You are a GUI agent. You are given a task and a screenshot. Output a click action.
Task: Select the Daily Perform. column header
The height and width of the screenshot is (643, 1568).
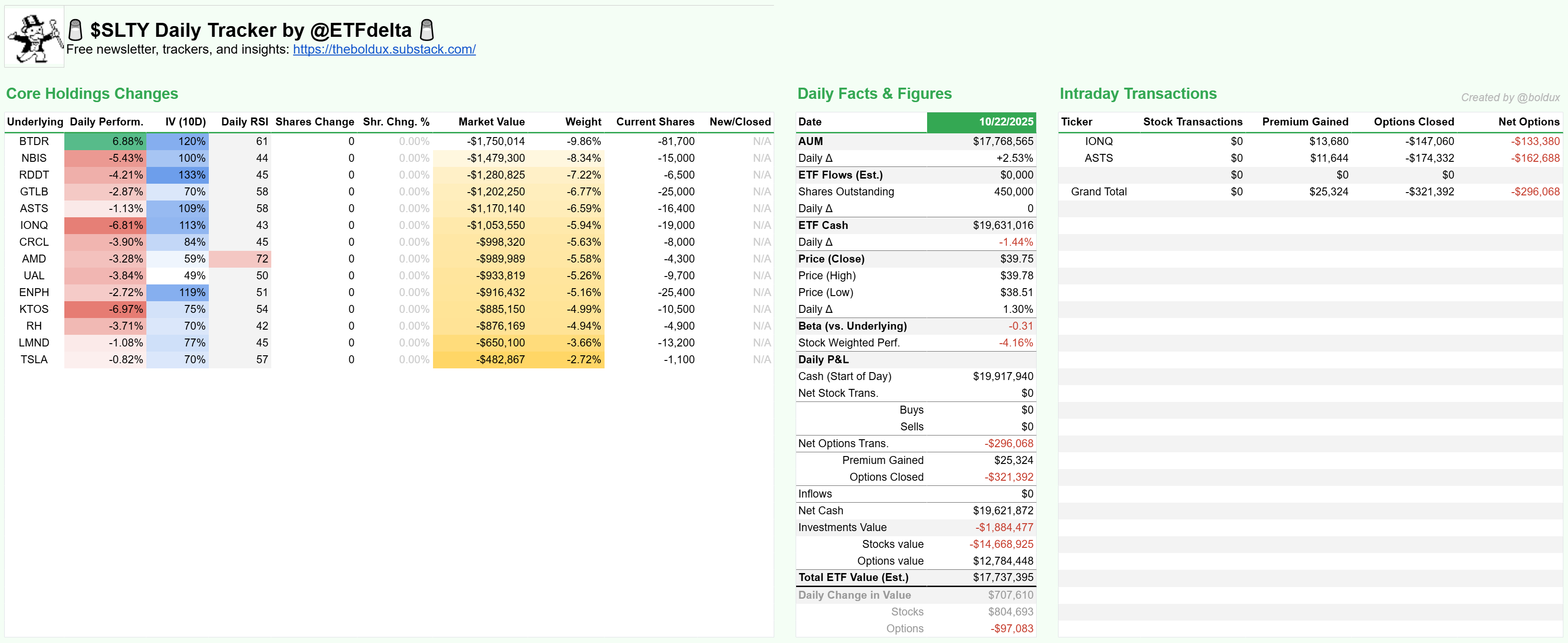coord(106,122)
